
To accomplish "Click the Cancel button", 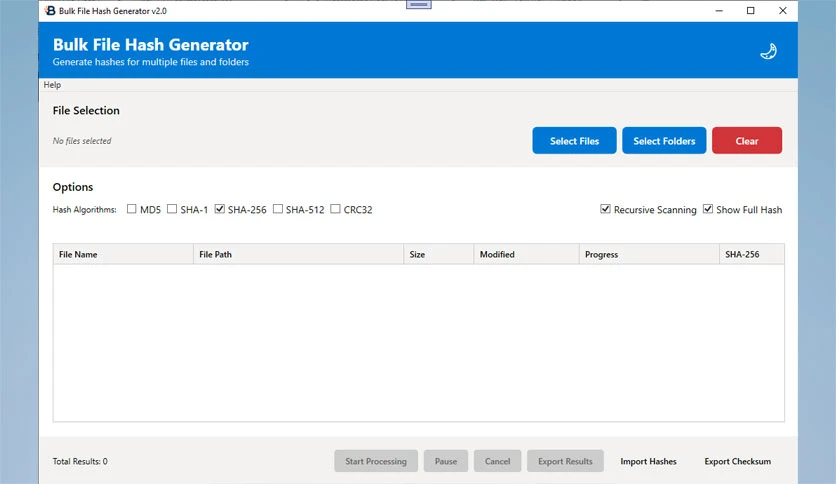I will pyautogui.click(x=497, y=461).
